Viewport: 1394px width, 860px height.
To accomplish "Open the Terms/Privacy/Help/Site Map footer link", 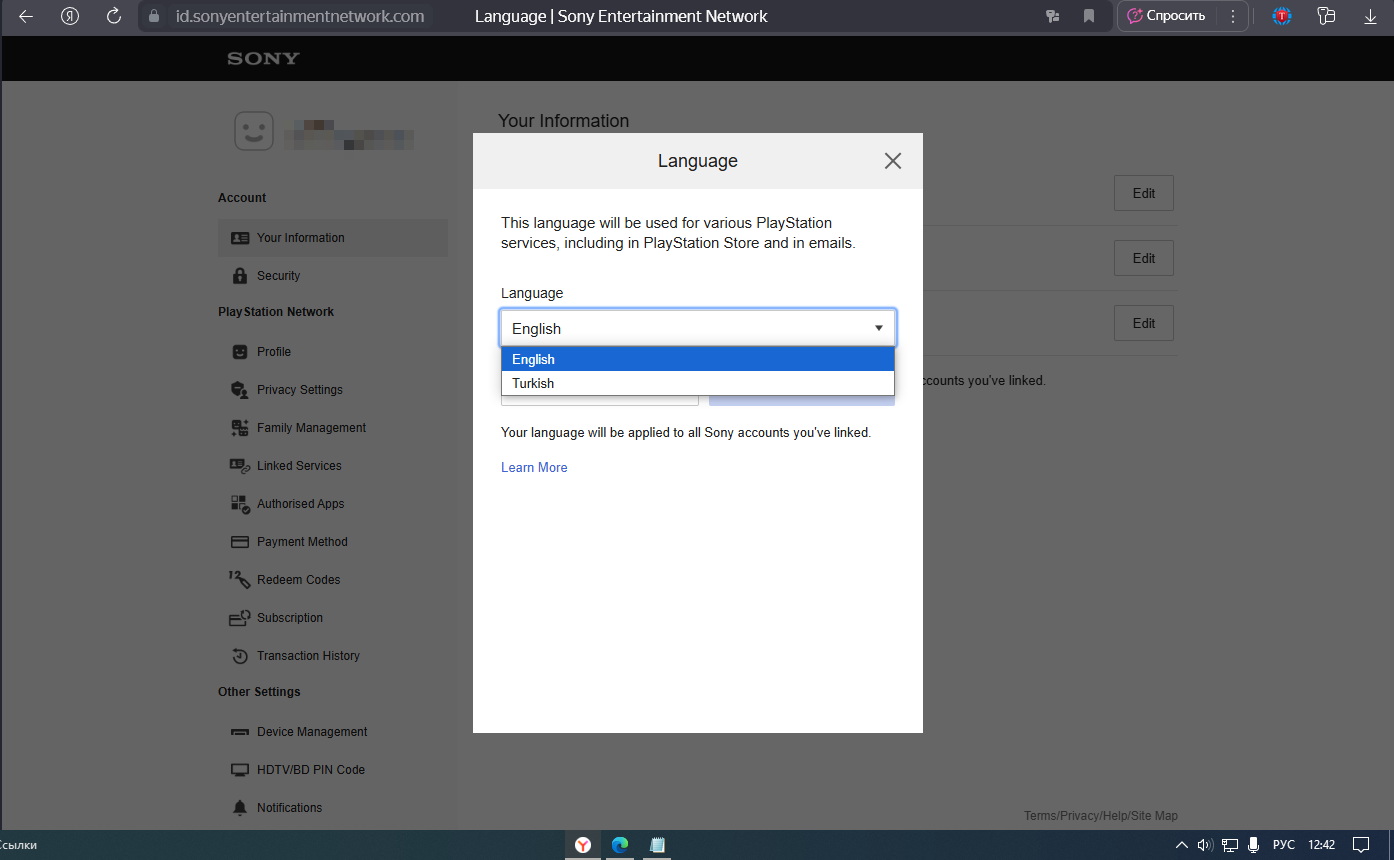I will [1101, 816].
